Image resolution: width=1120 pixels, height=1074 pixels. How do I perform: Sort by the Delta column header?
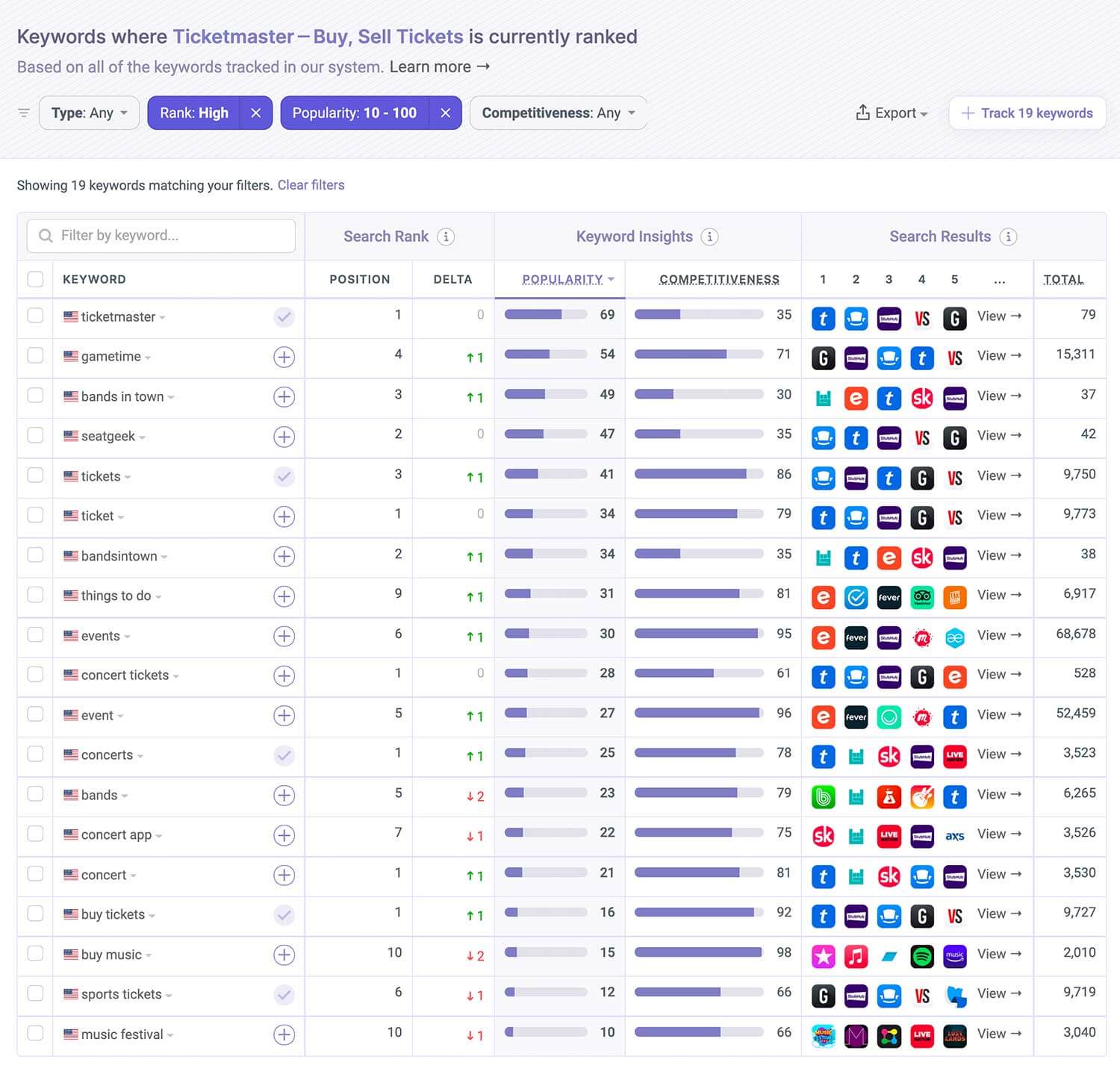click(x=452, y=279)
